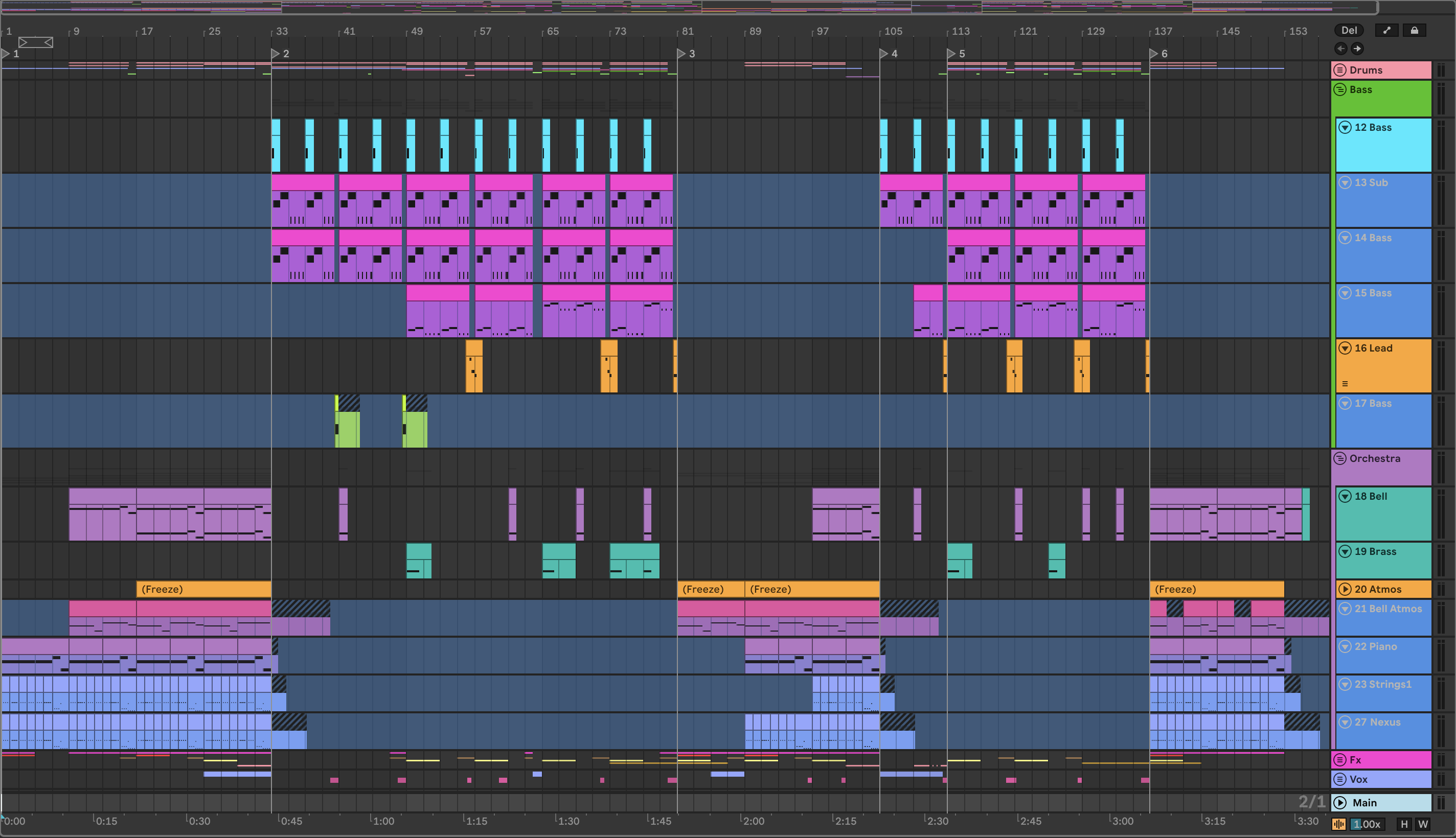Fold the 12 Bass track
The width and height of the screenshot is (1456, 838).
[1345, 128]
